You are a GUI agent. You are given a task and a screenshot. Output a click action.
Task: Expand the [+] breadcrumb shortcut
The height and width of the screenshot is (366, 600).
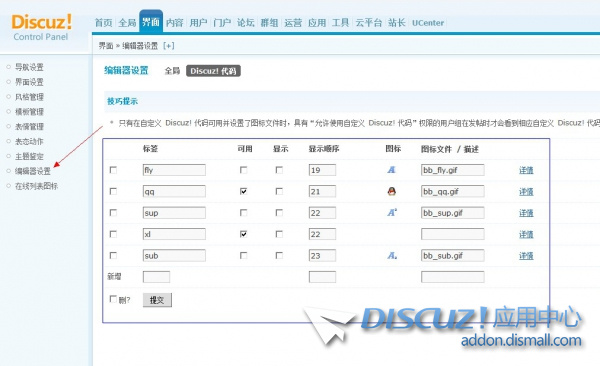pos(168,46)
